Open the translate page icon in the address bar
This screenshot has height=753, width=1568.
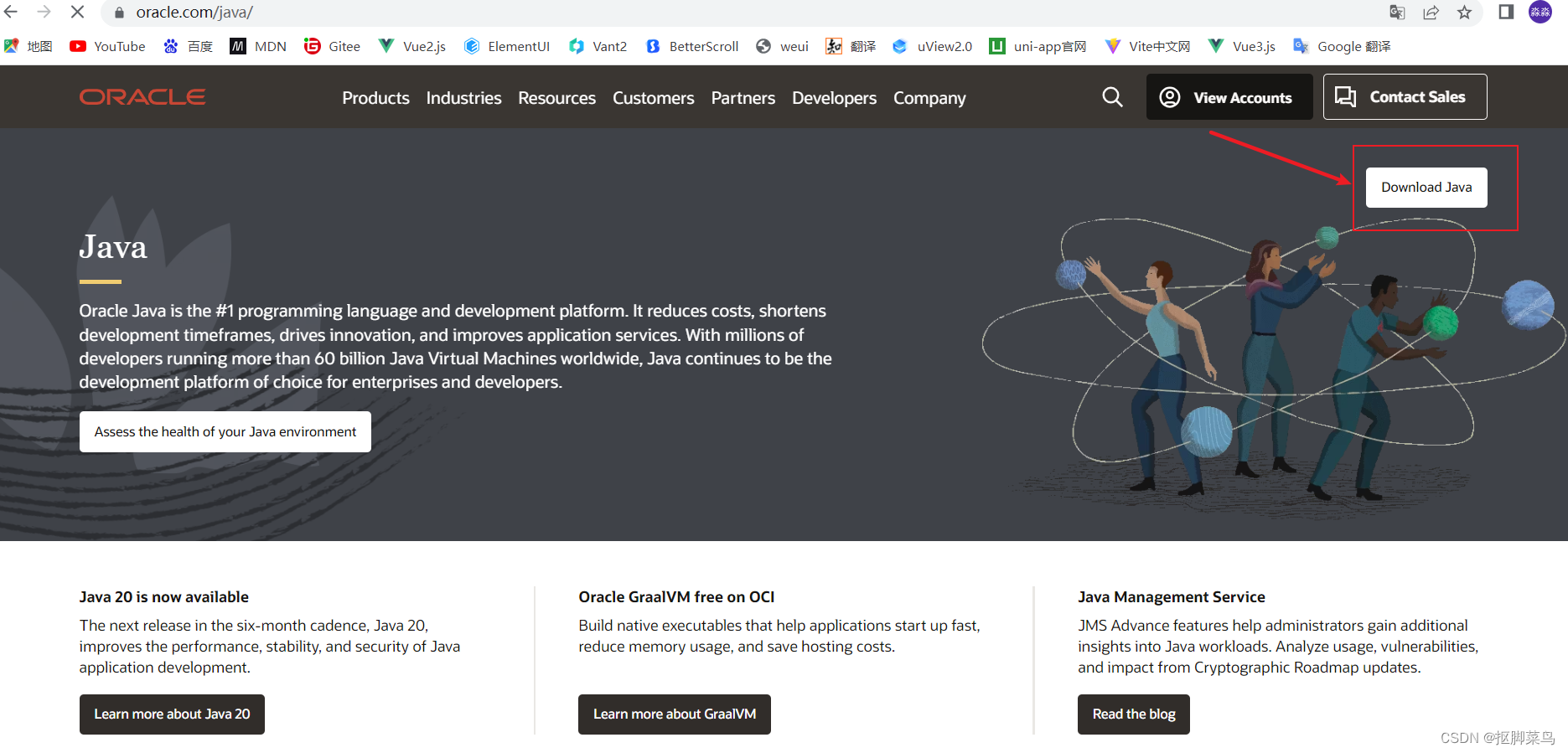pos(1397,13)
